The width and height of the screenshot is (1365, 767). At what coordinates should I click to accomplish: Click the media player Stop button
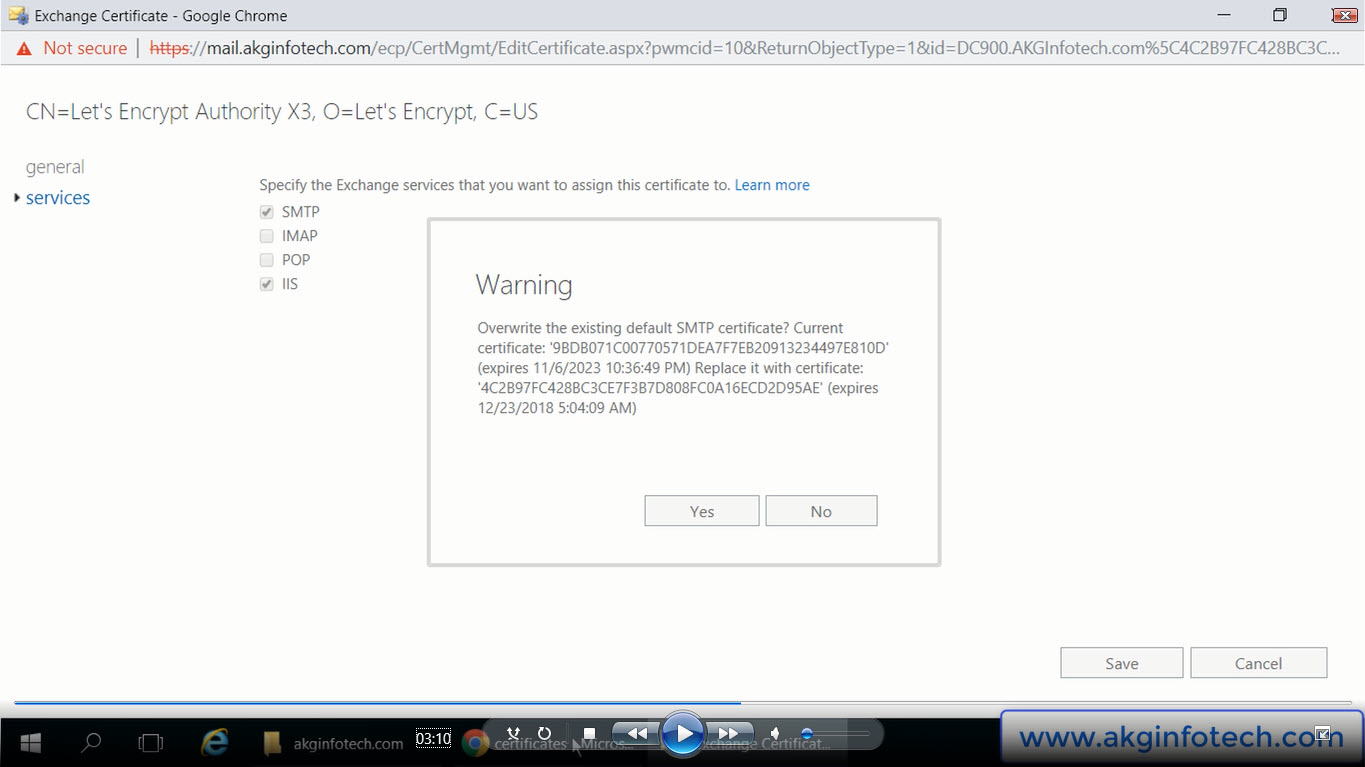tap(590, 735)
